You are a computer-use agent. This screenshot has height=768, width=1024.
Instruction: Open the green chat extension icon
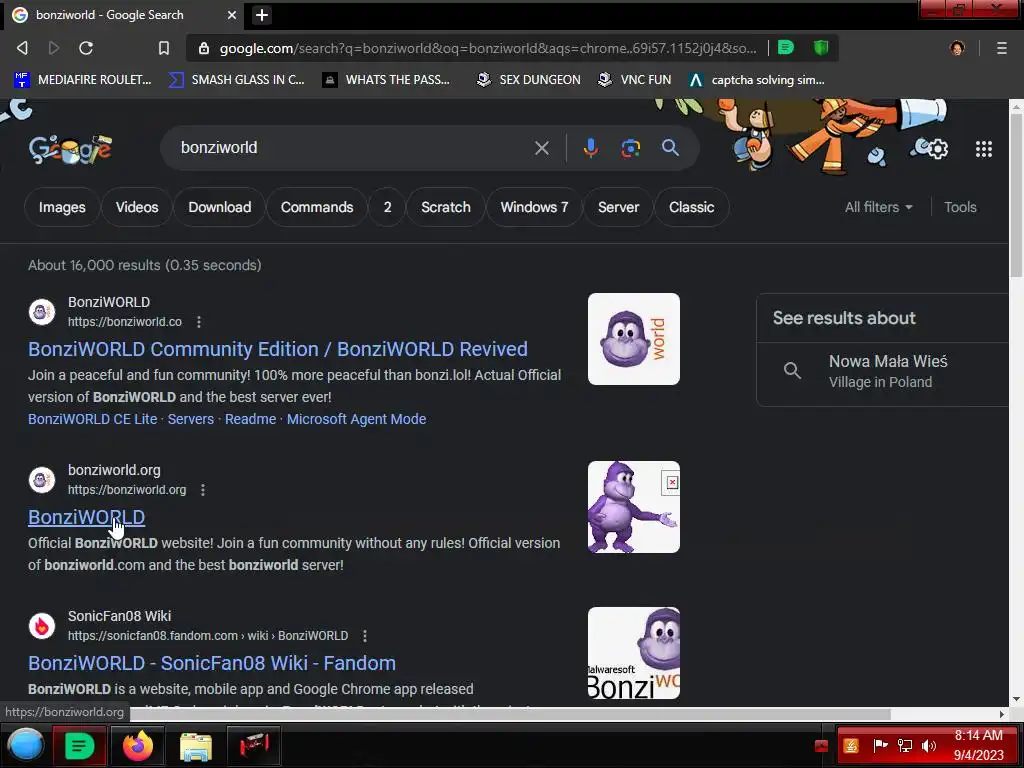pos(786,47)
